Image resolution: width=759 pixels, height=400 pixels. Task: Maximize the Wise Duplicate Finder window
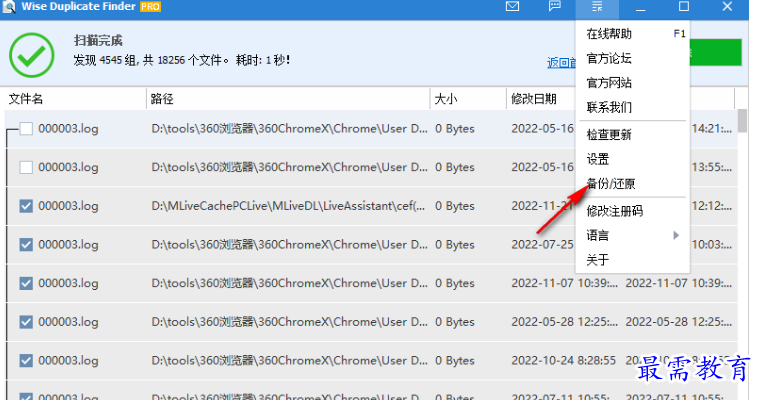tap(683, 6)
